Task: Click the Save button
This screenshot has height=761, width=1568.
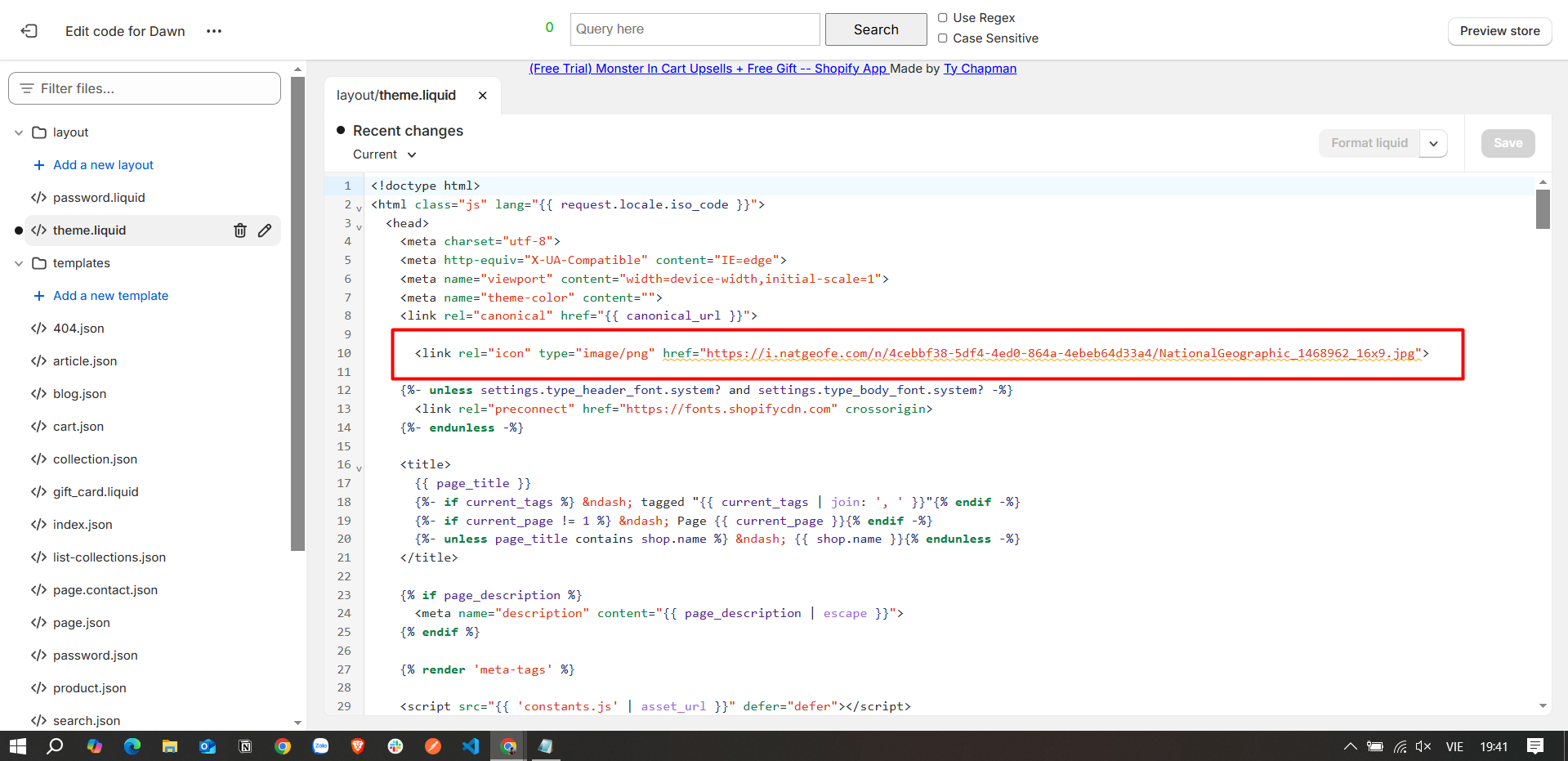Action: point(1508,143)
